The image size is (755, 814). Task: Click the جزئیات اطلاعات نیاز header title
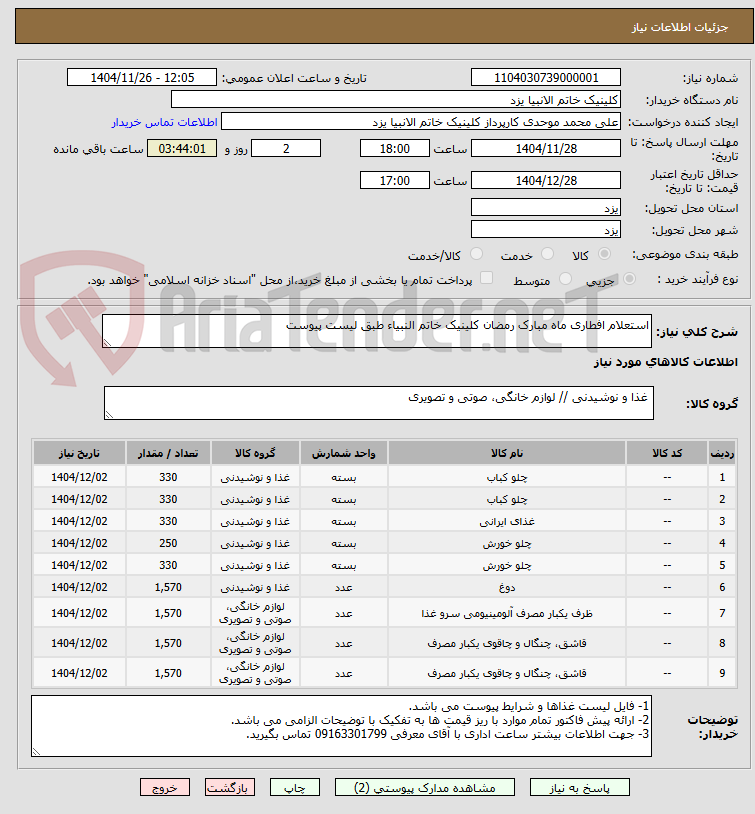click(x=679, y=27)
